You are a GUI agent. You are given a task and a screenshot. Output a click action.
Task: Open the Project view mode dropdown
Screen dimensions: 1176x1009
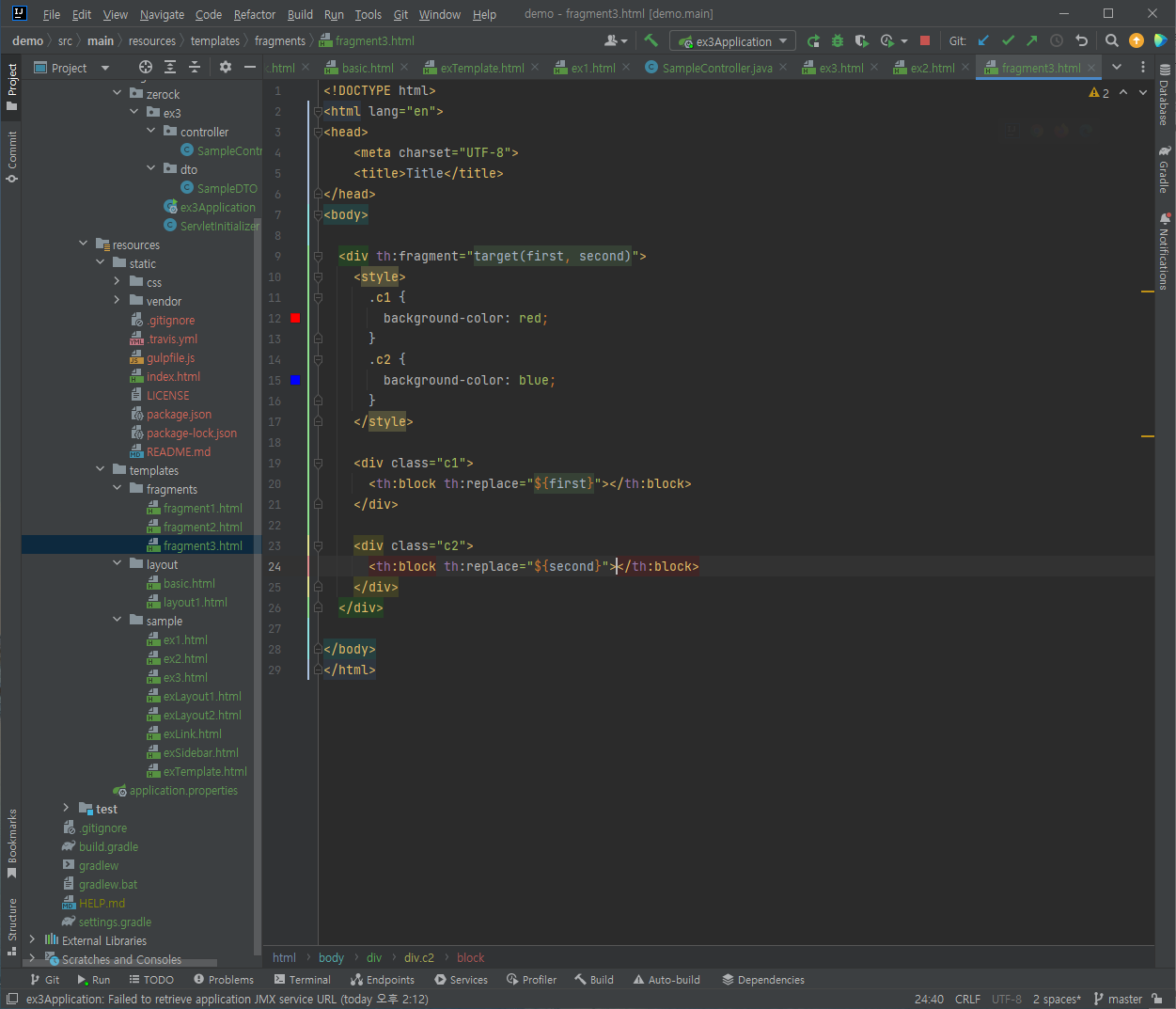pyautogui.click(x=104, y=68)
